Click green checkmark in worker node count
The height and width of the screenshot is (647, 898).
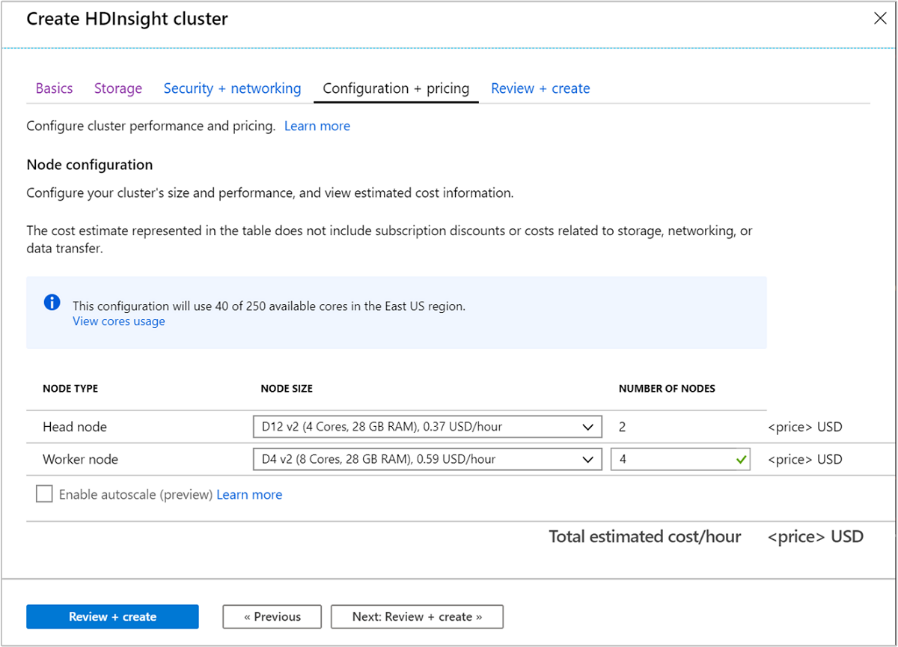pyautogui.click(x=741, y=459)
